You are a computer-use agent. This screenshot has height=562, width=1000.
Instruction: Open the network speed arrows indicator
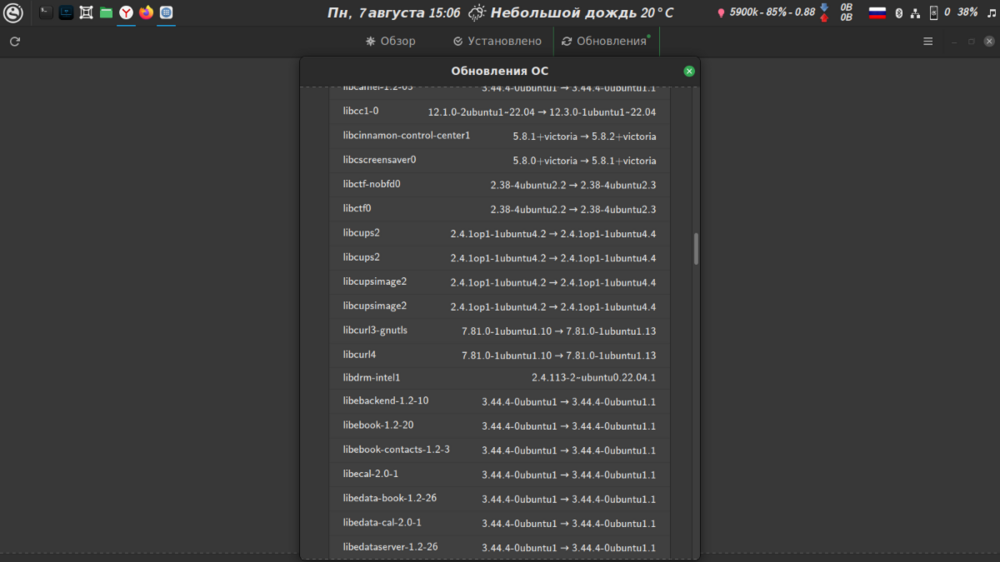click(x=824, y=12)
